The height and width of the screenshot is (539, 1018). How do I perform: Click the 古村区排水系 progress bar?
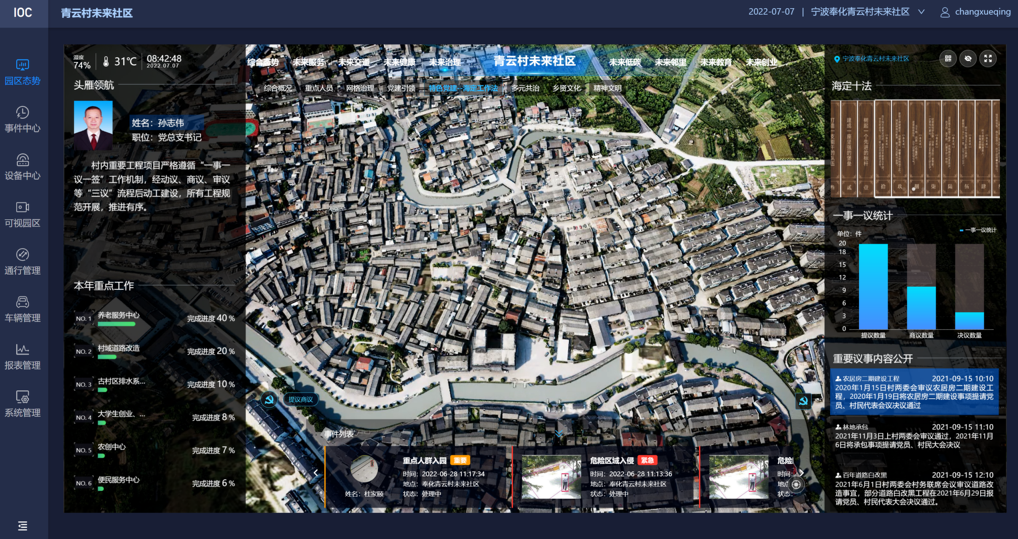coord(103,390)
